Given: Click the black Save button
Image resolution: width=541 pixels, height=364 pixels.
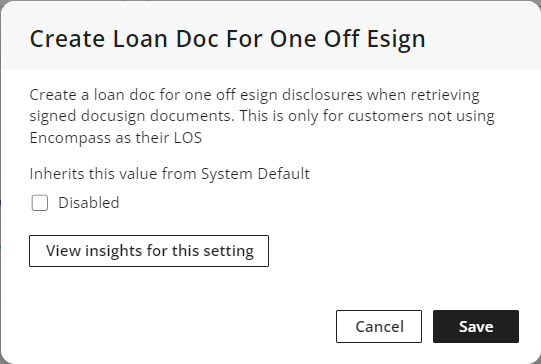Looking at the screenshot, I should pos(476,326).
